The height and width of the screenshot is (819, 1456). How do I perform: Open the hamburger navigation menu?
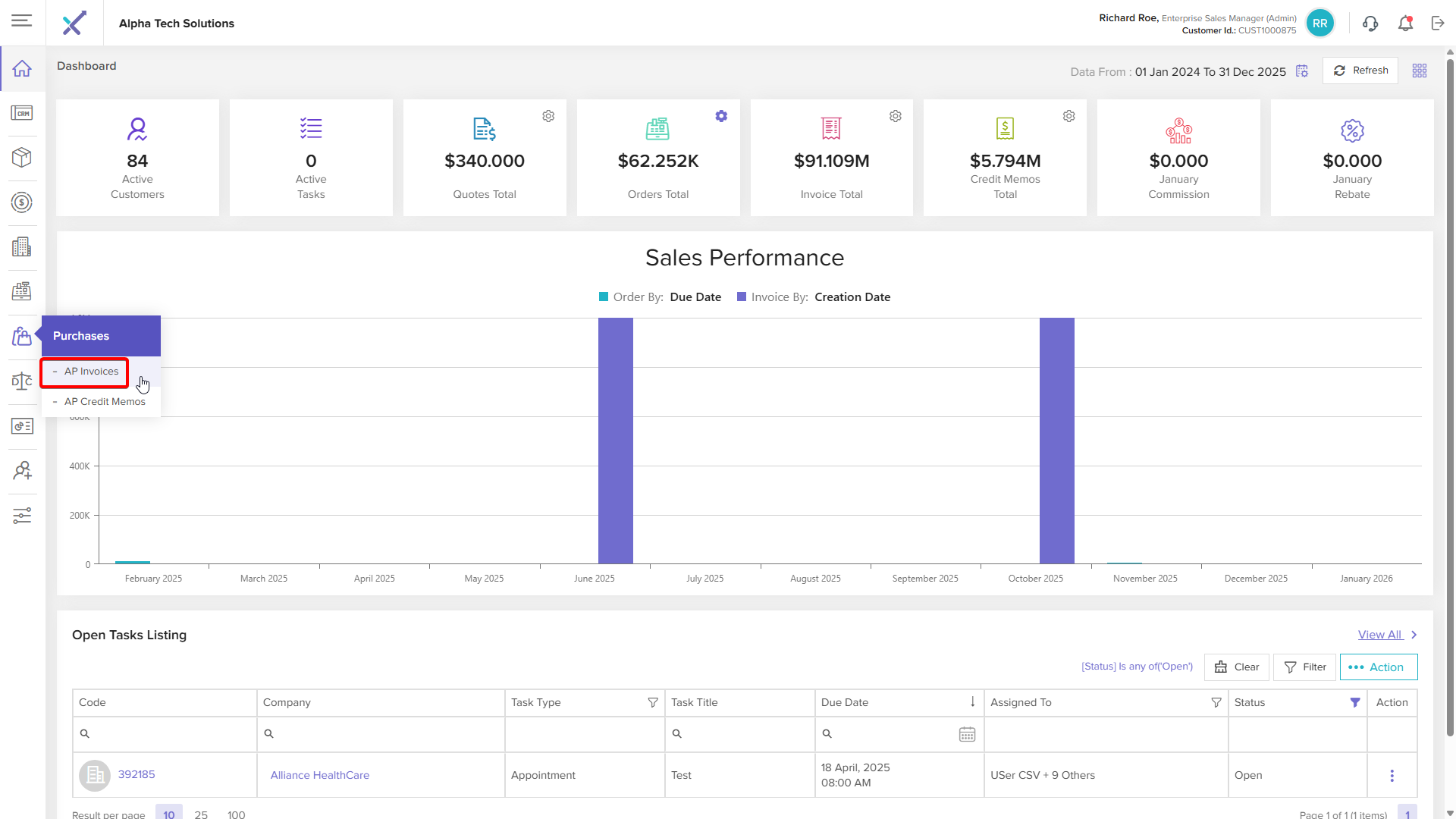(22, 21)
